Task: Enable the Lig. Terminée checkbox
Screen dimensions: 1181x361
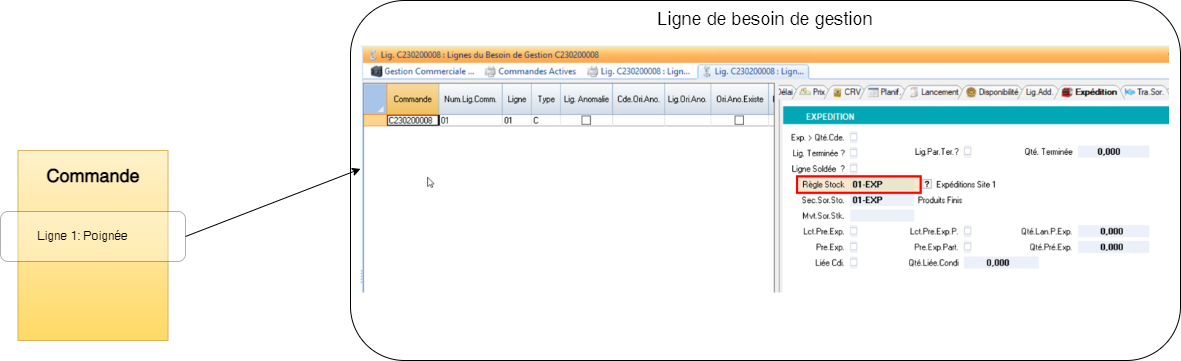Action: click(x=853, y=152)
